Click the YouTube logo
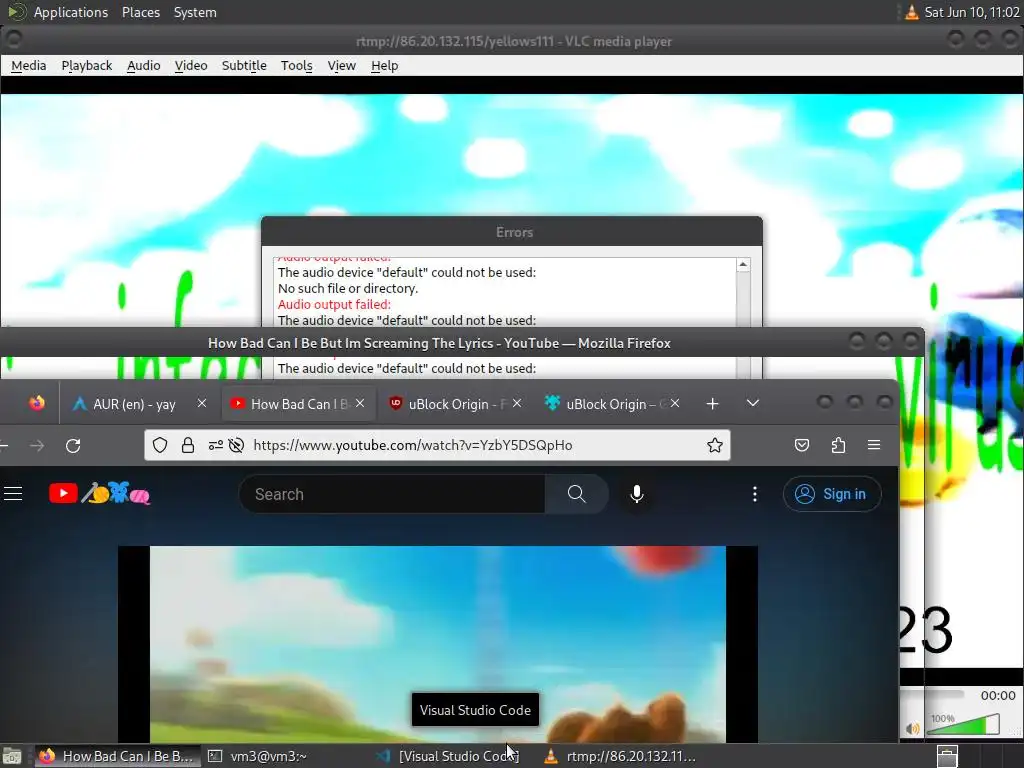 tap(99, 494)
